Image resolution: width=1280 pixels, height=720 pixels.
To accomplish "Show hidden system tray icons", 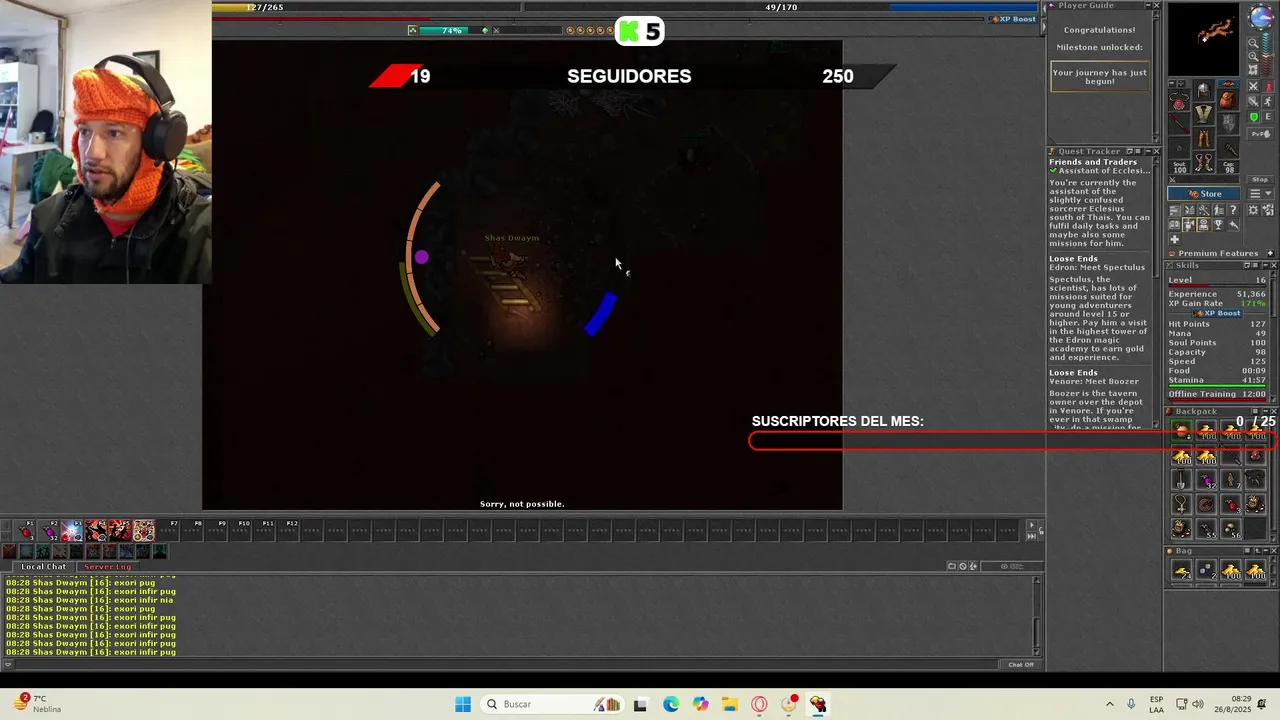I will coord(1109,704).
